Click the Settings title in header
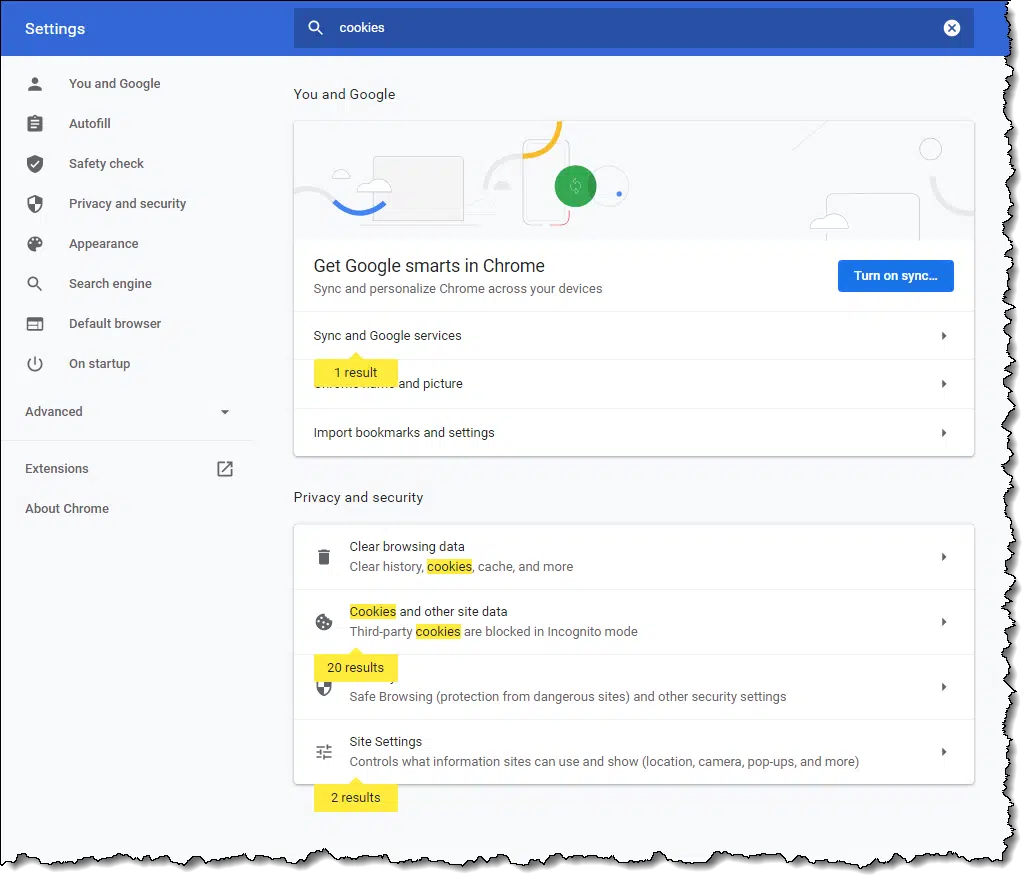1034x884 pixels. [55, 28]
